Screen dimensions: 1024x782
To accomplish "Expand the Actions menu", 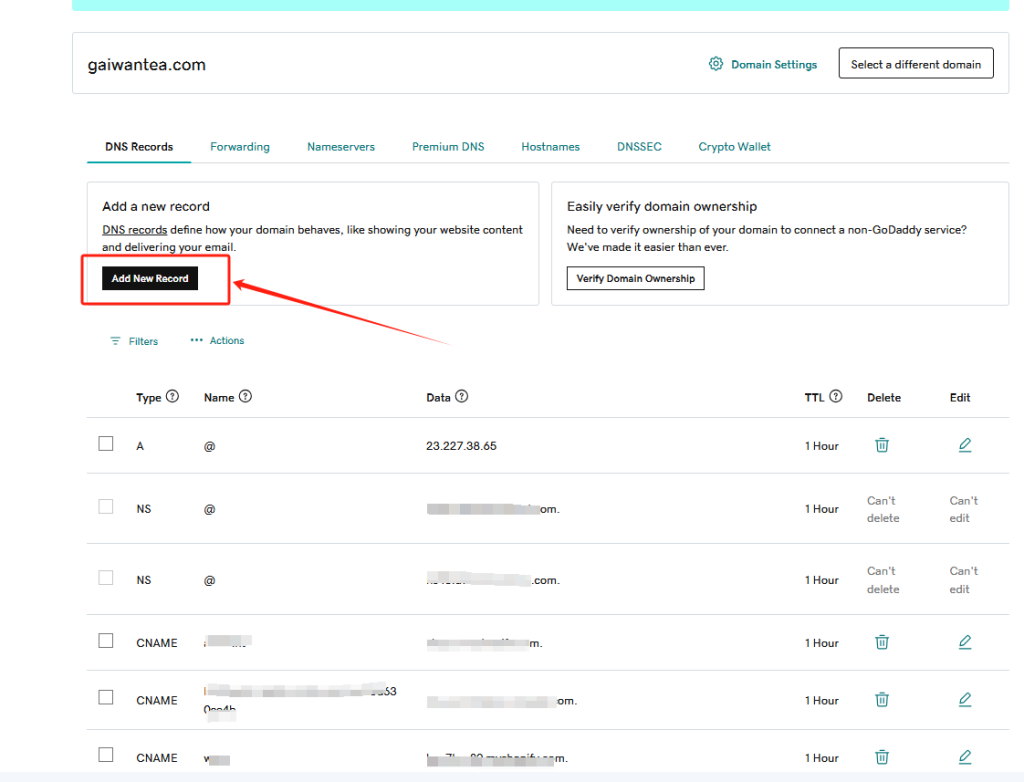I will pyautogui.click(x=217, y=341).
